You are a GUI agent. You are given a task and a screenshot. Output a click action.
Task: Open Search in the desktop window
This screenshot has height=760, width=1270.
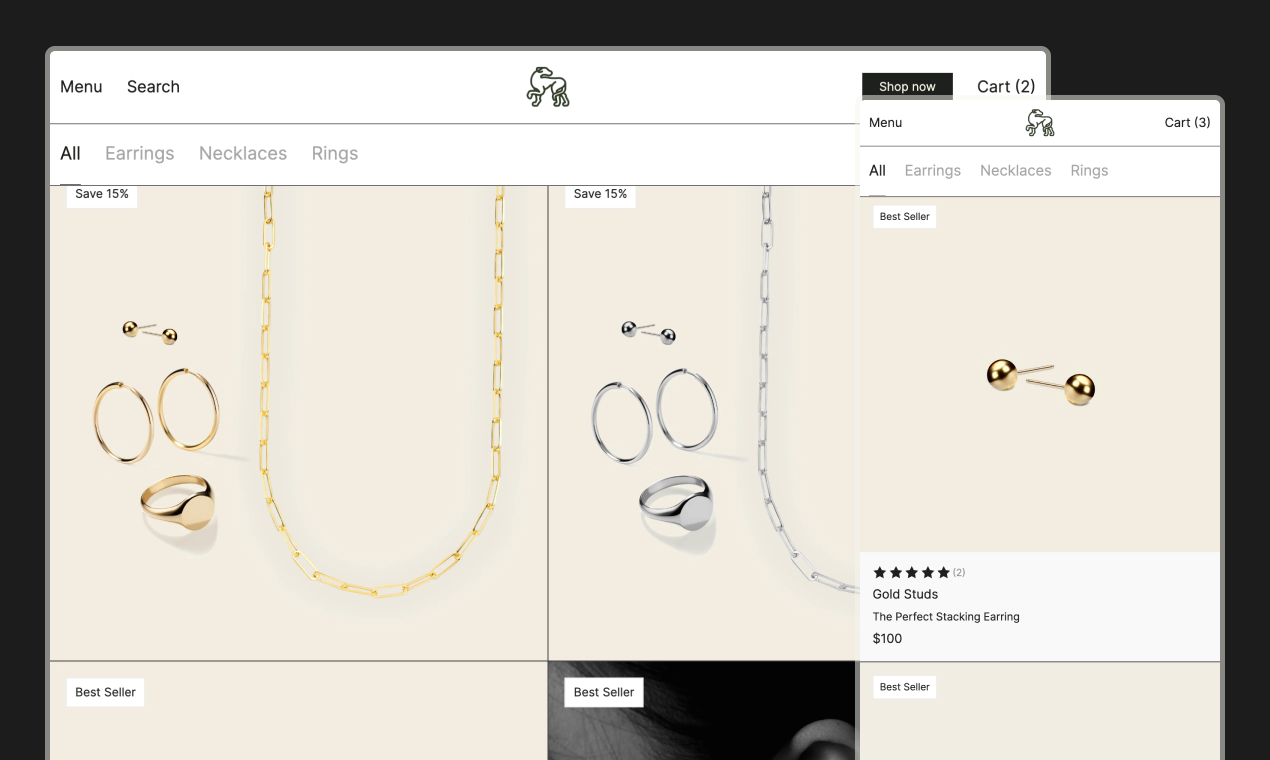[x=153, y=87]
